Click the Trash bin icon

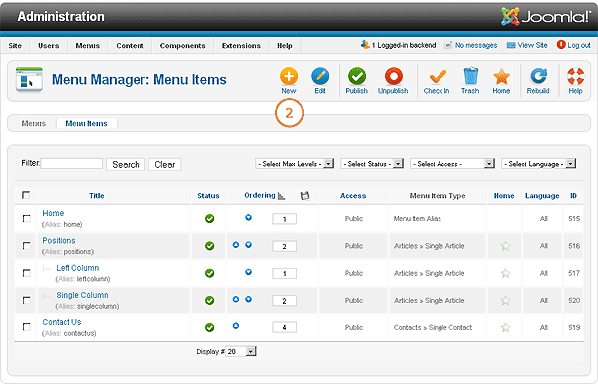470,76
